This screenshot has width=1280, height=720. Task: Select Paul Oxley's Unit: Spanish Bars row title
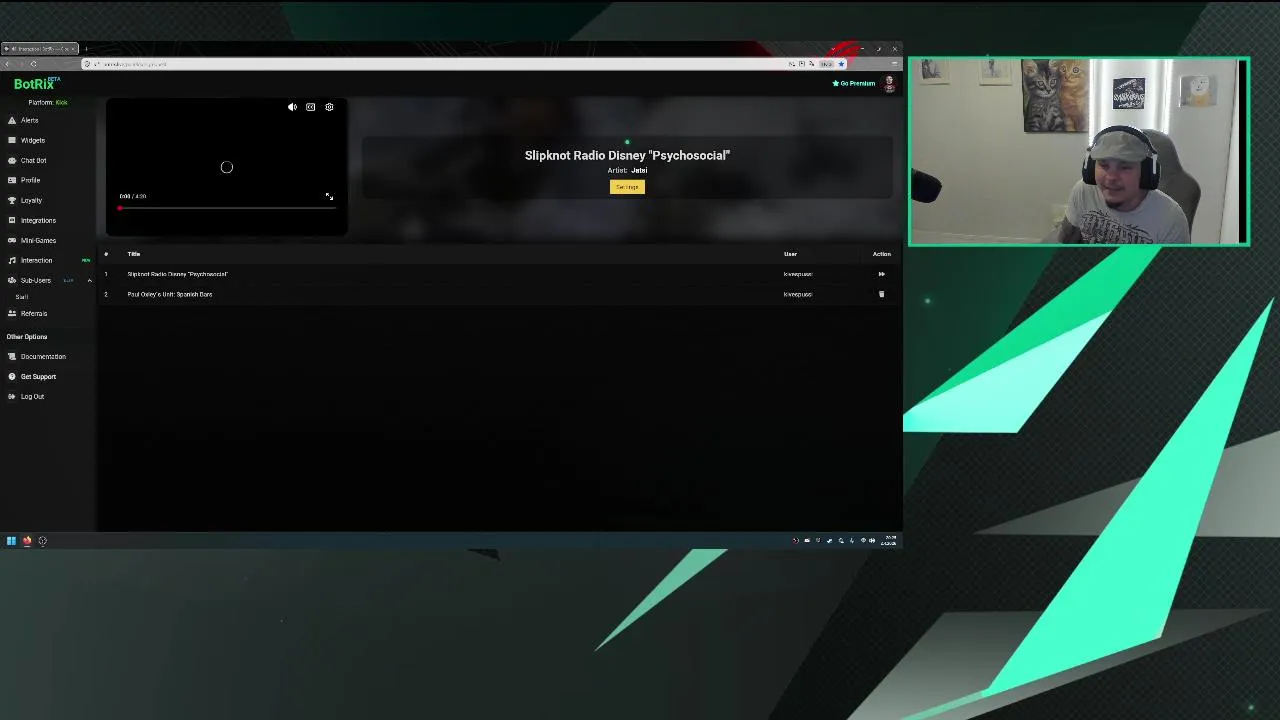click(x=169, y=294)
